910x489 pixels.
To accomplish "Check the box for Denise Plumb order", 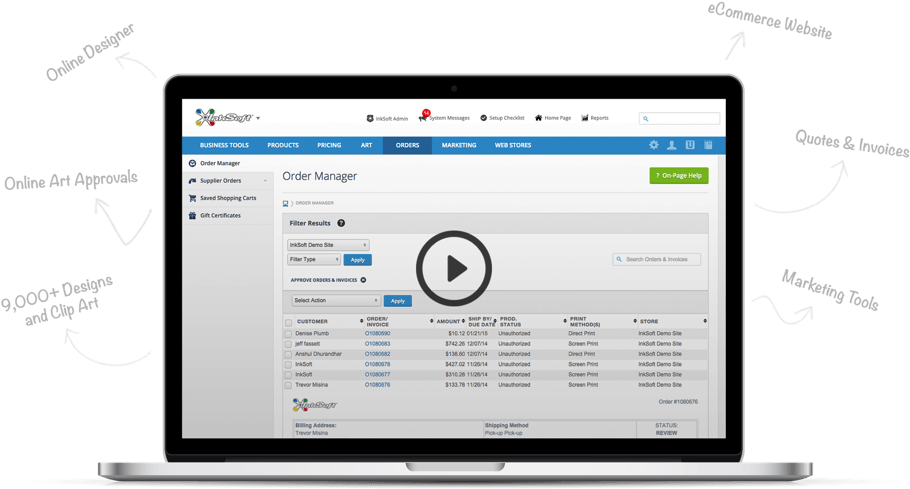I will (x=289, y=333).
